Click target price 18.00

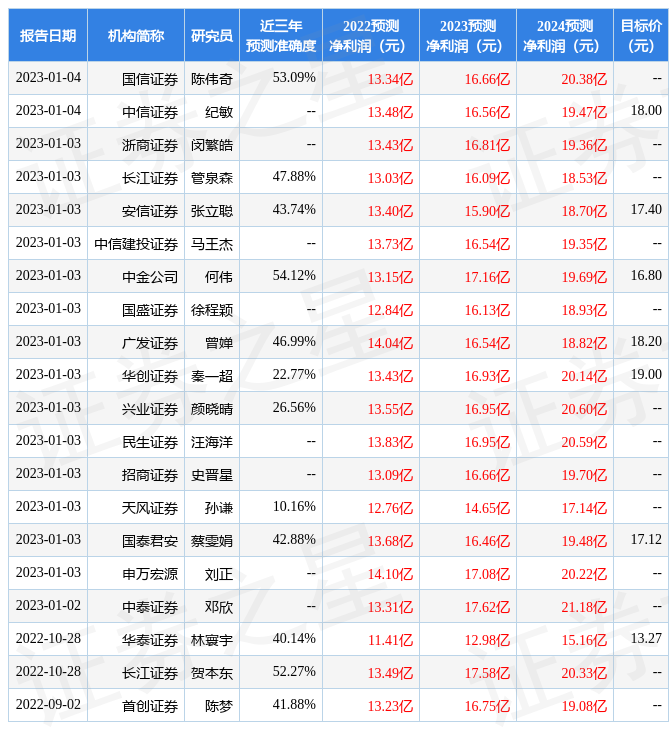(646, 111)
